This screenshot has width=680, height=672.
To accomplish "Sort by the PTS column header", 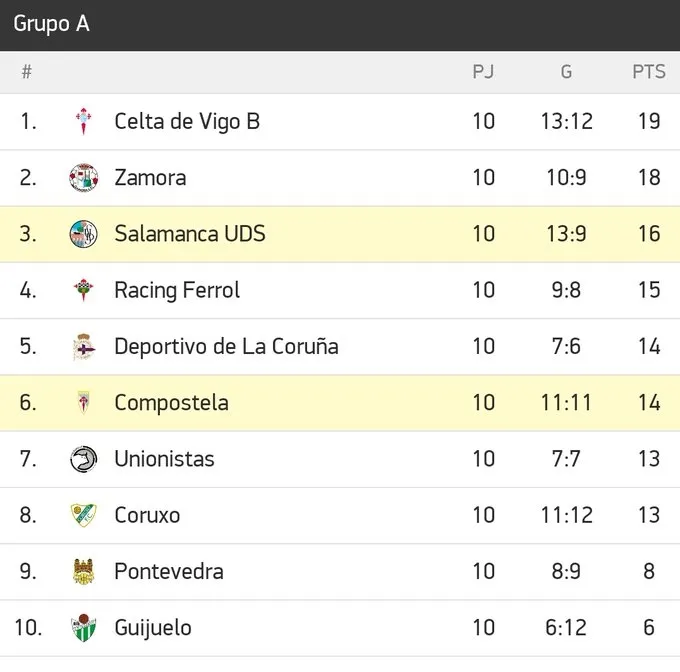I will pyautogui.click(x=648, y=72).
